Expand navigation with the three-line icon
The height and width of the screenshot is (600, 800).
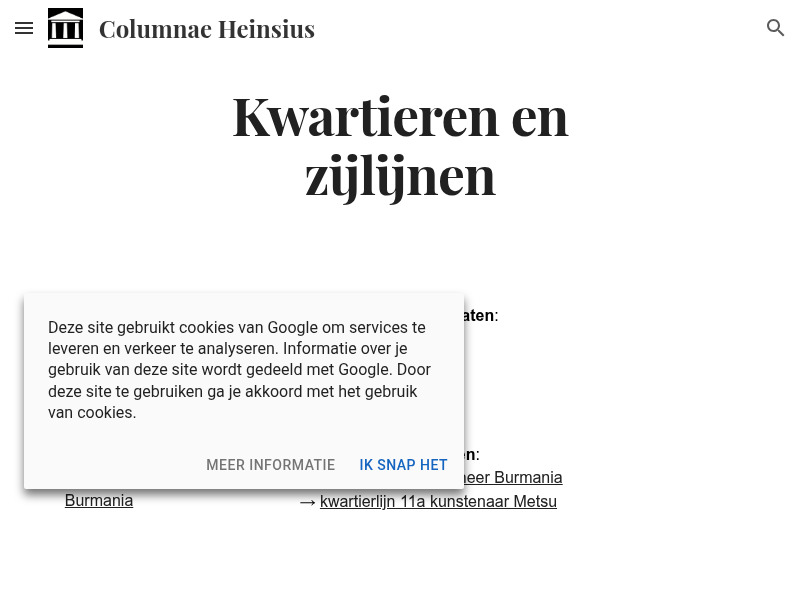24,28
